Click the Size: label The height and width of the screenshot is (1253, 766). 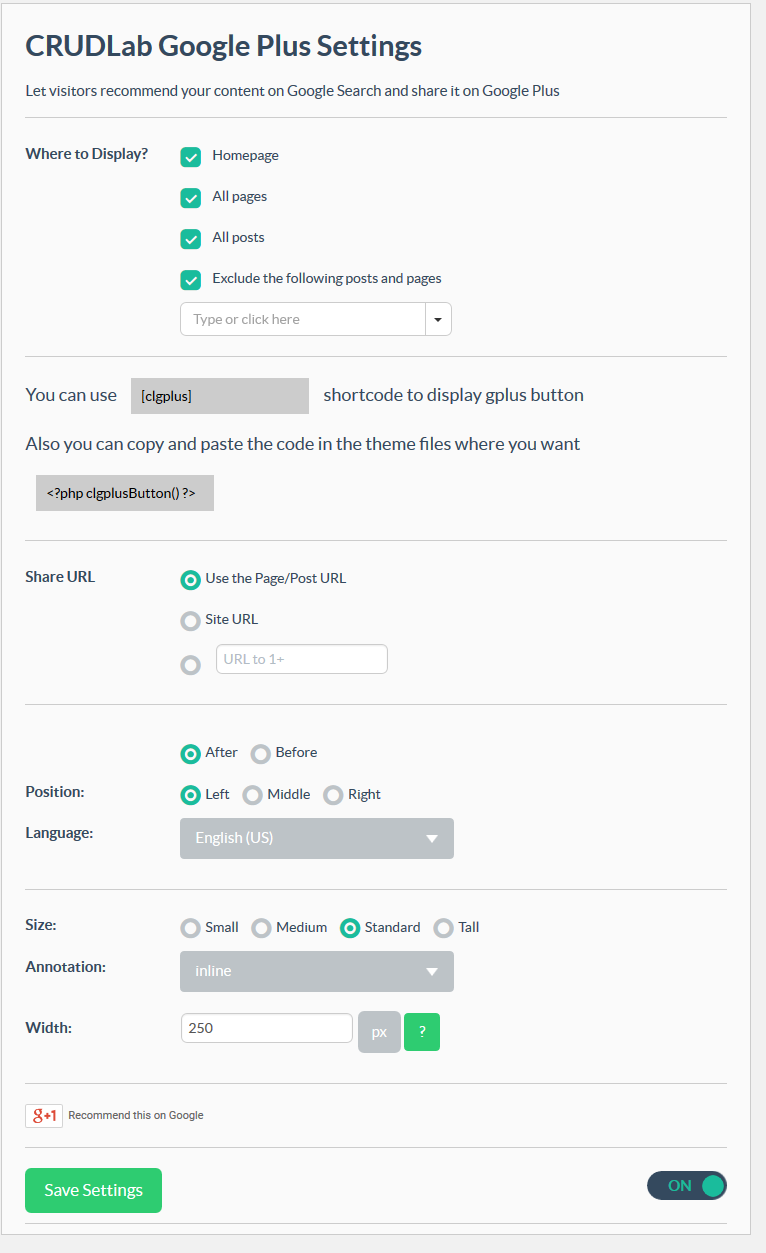(x=41, y=925)
